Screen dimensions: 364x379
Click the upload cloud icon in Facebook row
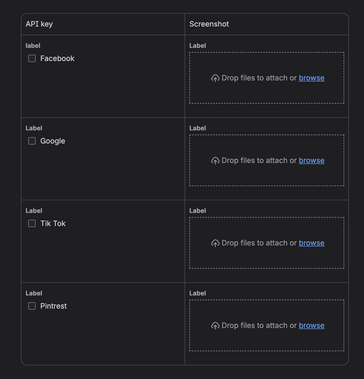click(215, 78)
